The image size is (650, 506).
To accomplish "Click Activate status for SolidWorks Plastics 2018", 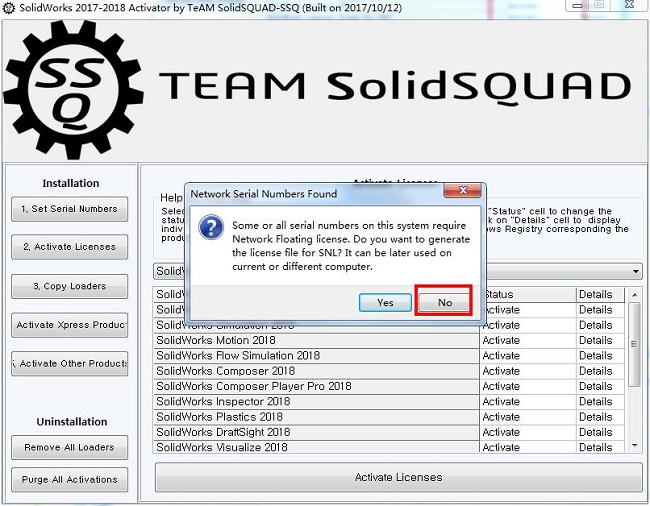I will [528, 417].
